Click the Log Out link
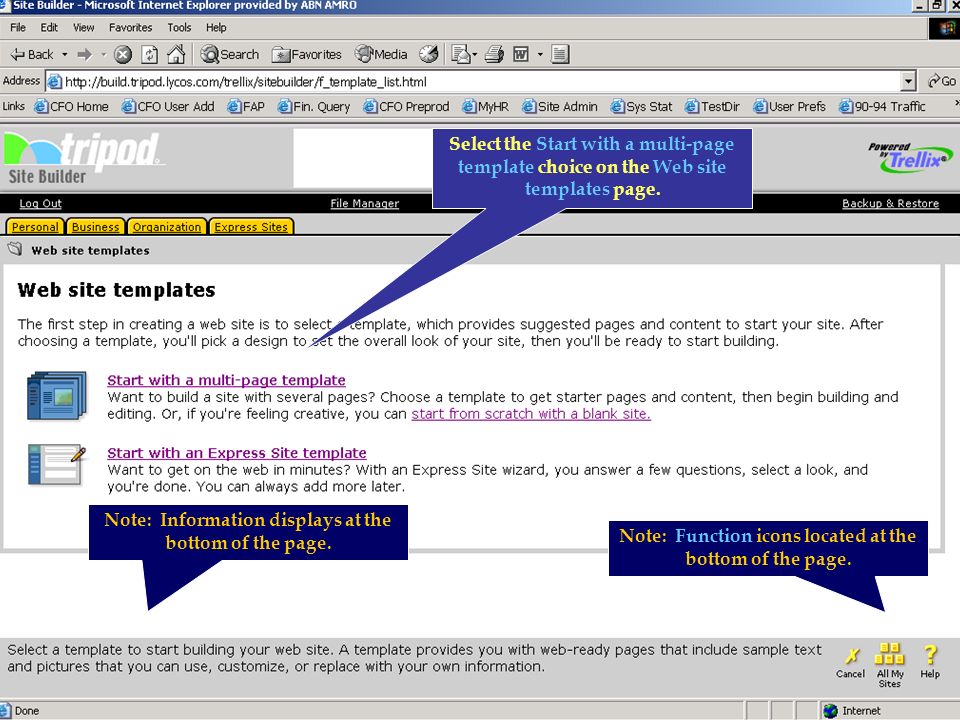The width and height of the screenshot is (960, 720). (40, 203)
